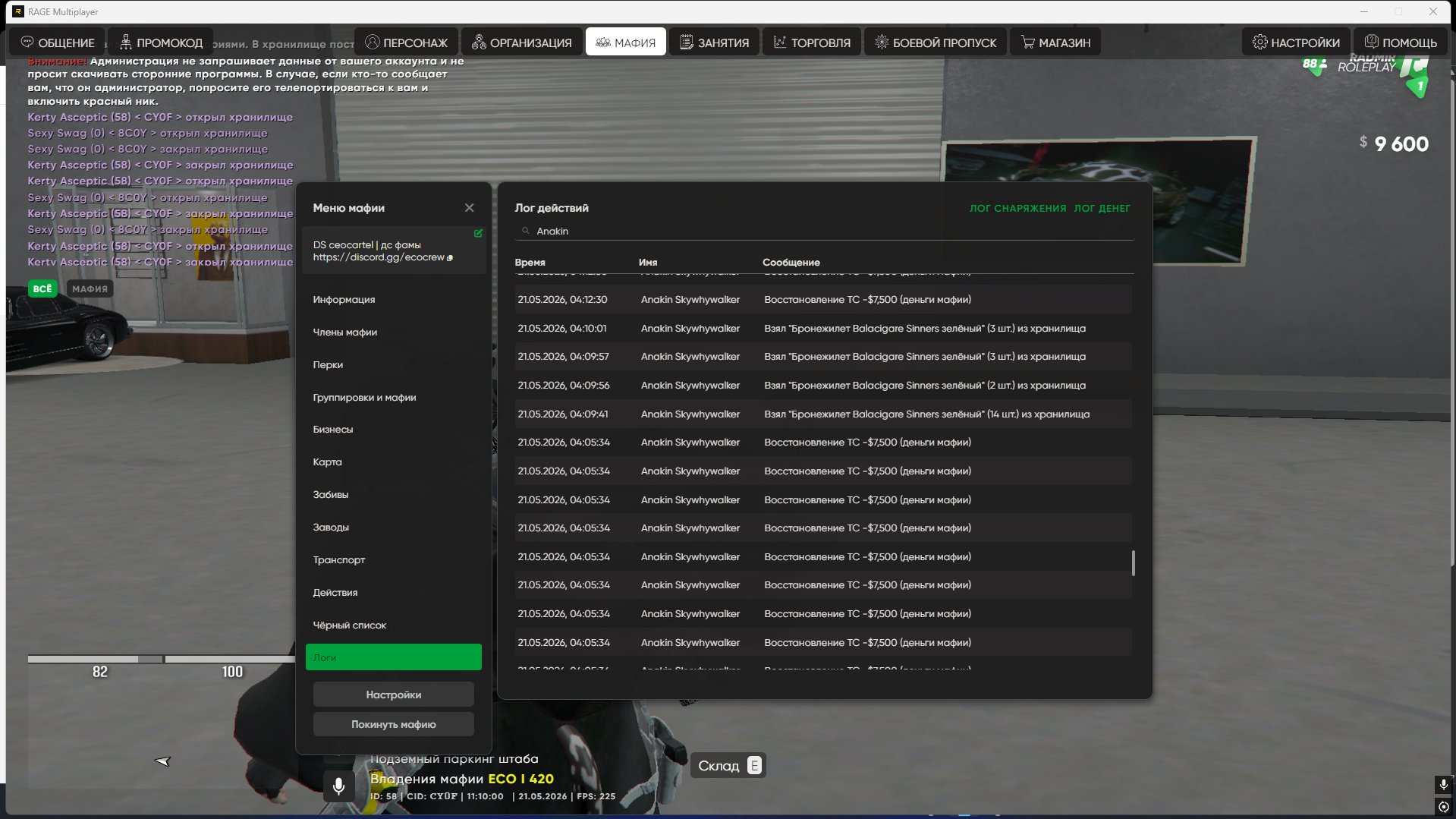Enable the ВСЁ chat filter

(42, 288)
